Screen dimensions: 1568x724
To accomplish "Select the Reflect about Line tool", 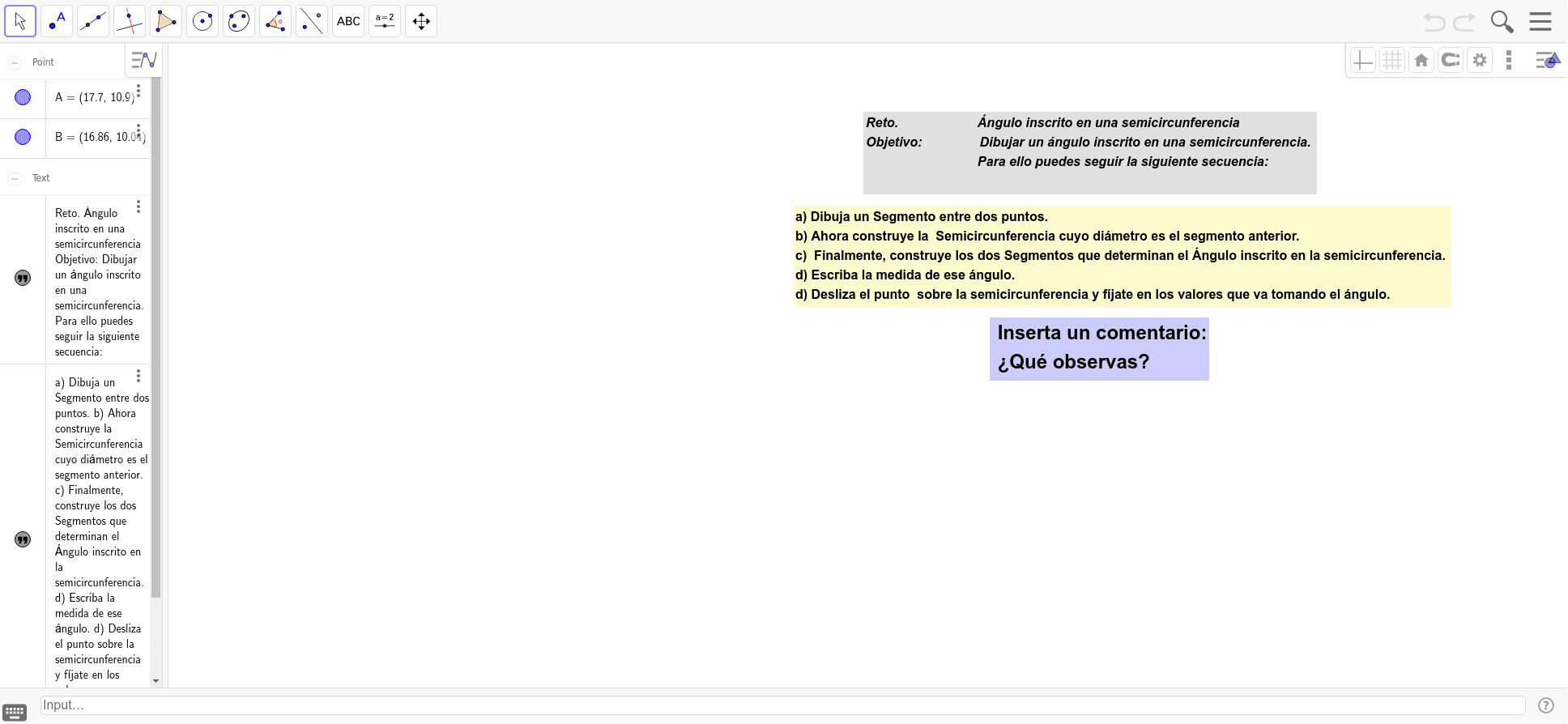I will pos(312,21).
